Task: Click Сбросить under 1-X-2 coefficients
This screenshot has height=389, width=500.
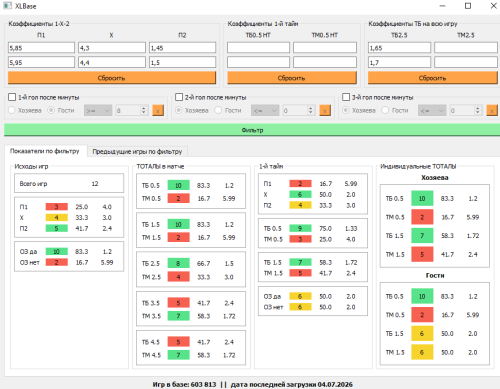Action: [112, 78]
